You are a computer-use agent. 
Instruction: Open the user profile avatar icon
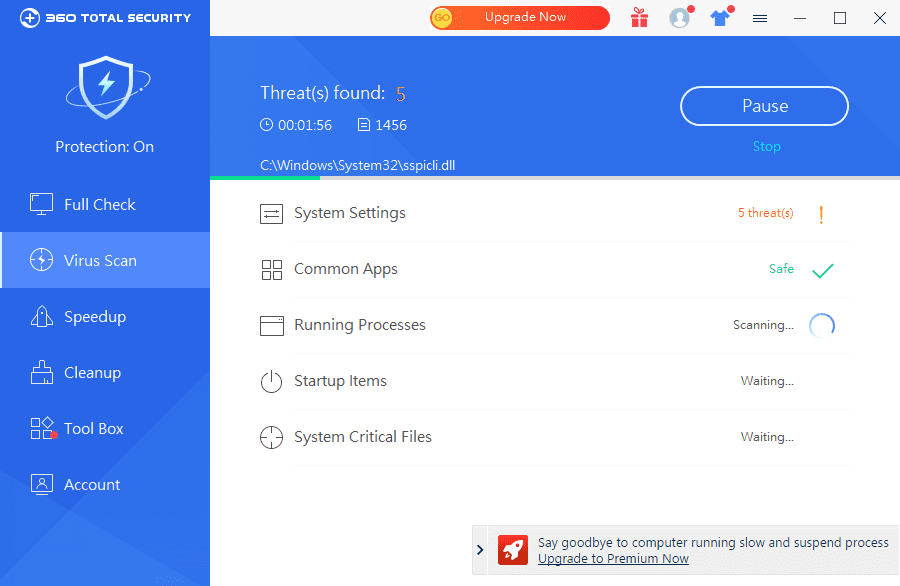click(680, 18)
